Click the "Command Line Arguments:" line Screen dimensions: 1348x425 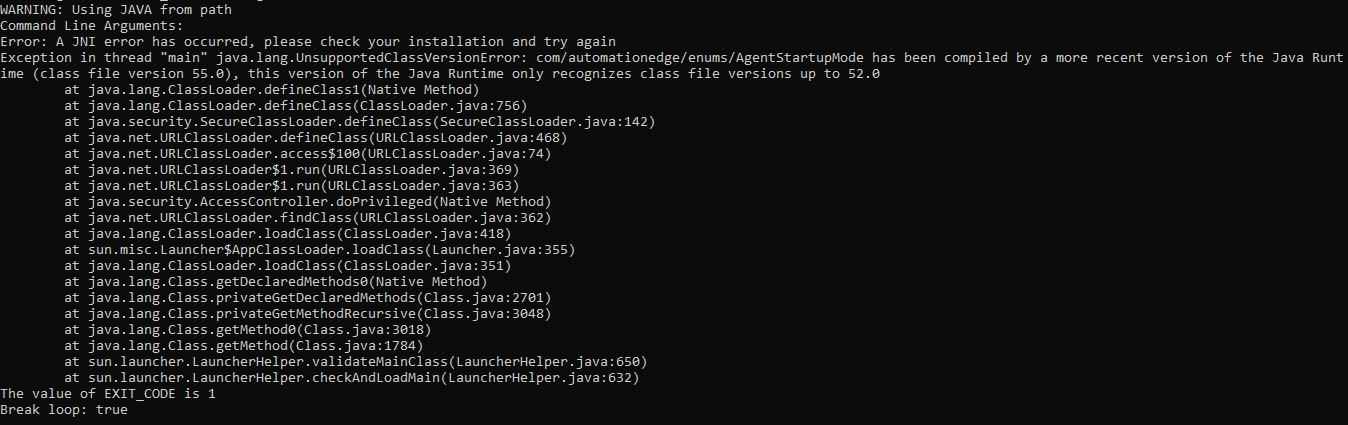point(92,25)
